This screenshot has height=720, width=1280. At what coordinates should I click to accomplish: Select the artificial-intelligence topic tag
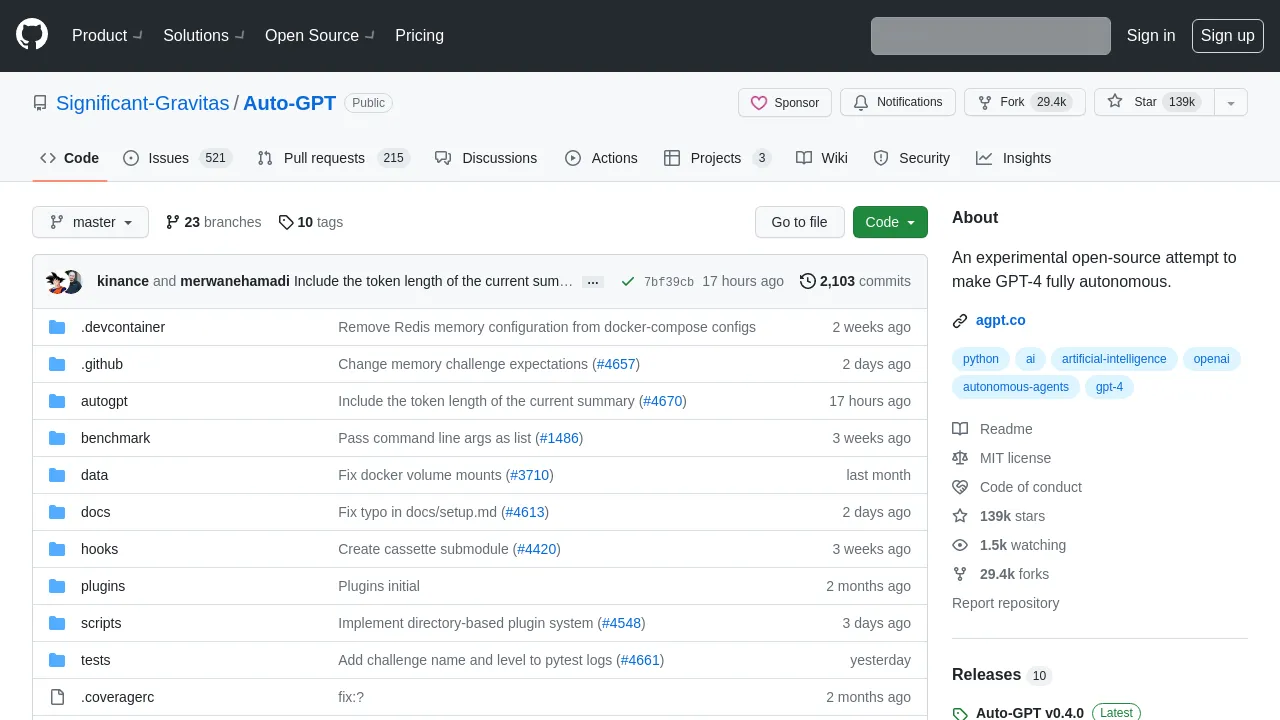click(1114, 359)
